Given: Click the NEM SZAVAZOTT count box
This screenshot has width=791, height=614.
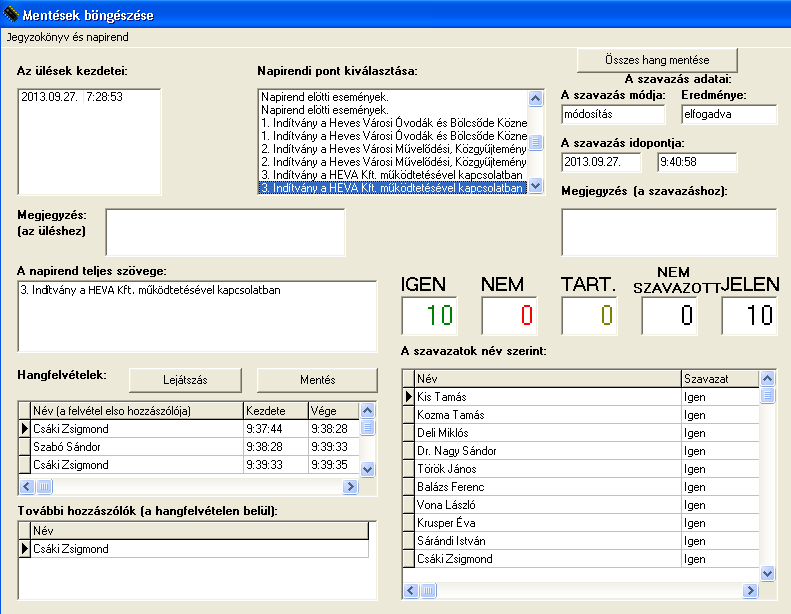Looking at the screenshot, I should tap(669, 316).
